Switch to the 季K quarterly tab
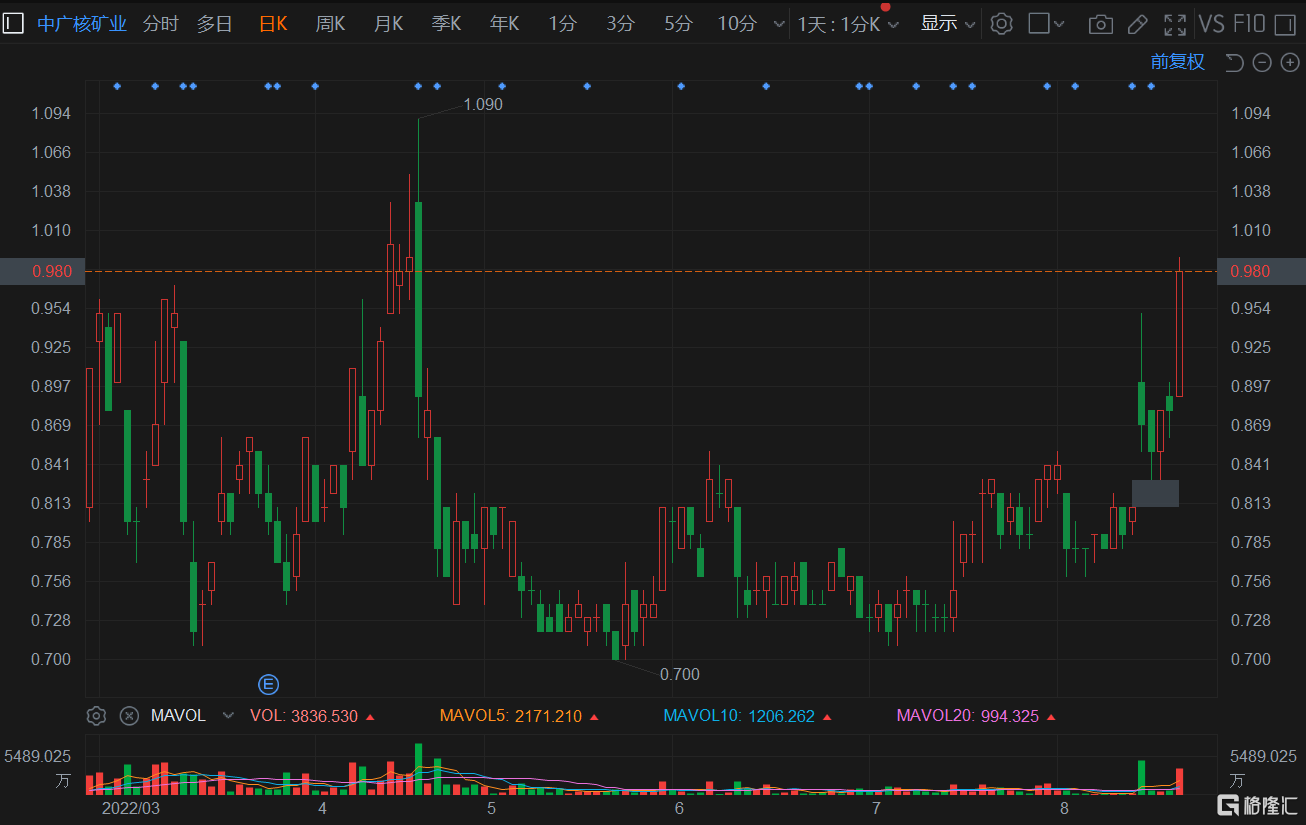The image size is (1306, 825). 446,24
